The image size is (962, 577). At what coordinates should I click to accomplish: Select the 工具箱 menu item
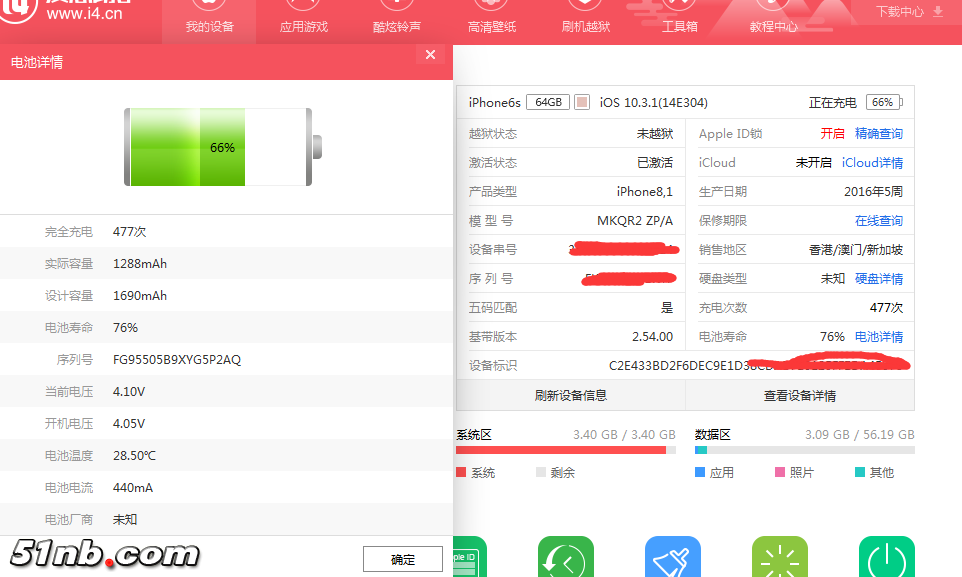pos(679,27)
